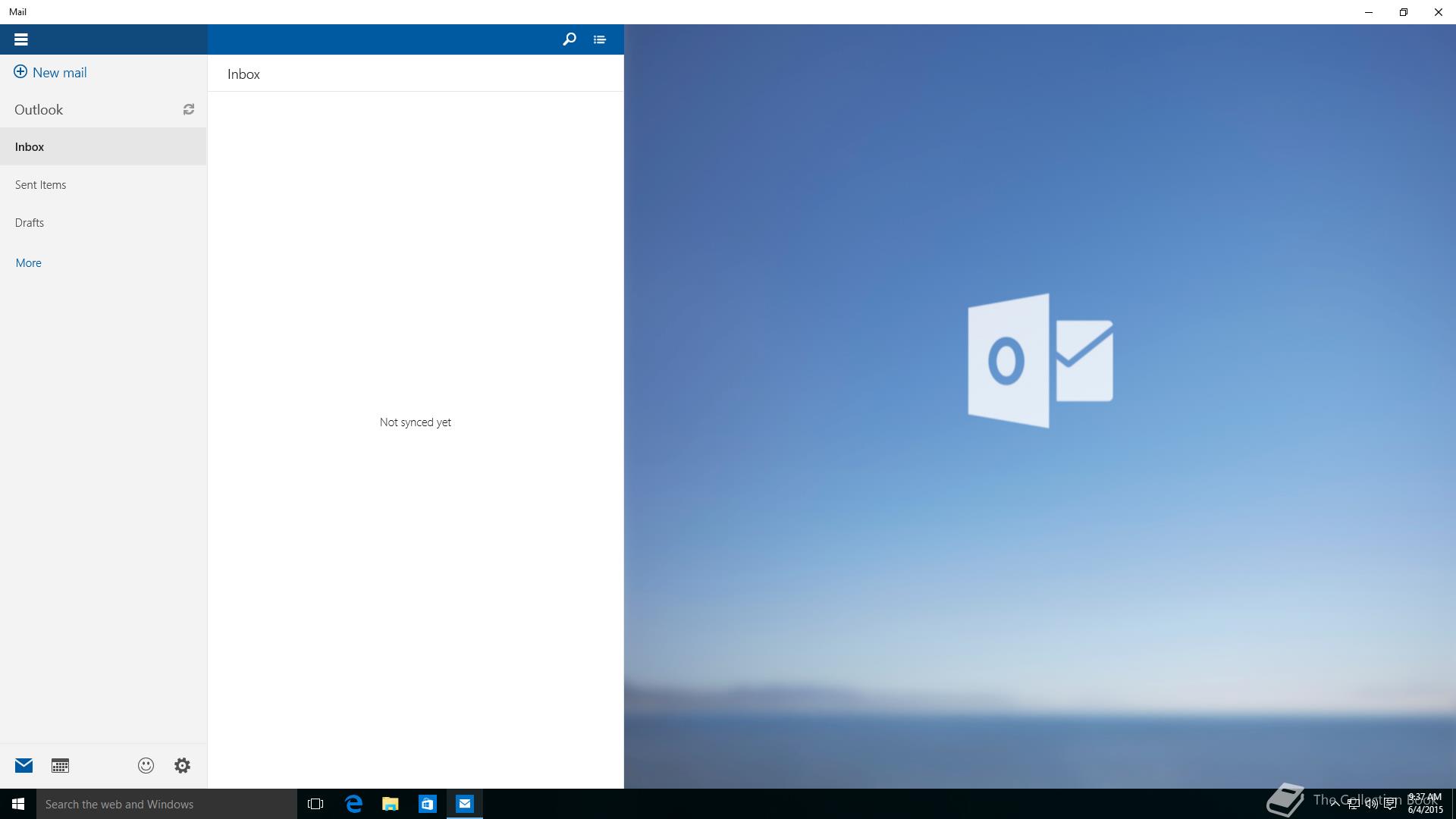The width and height of the screenshot is (1456, 819).
Task: Close the Mail window
Action: [x=1439, y=12]
